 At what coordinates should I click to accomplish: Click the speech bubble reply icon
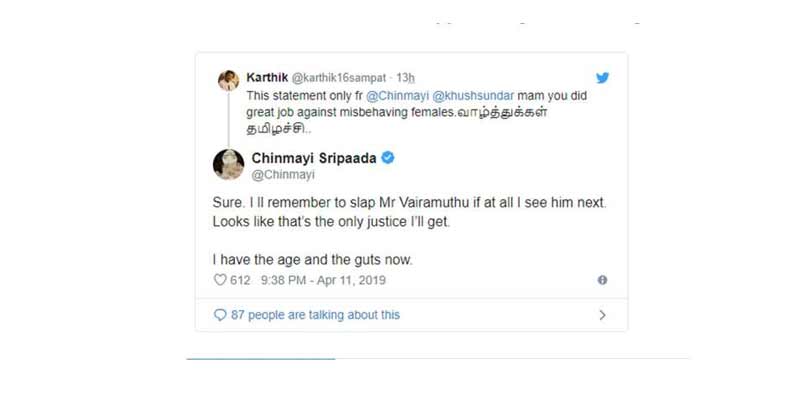point(220,315)
